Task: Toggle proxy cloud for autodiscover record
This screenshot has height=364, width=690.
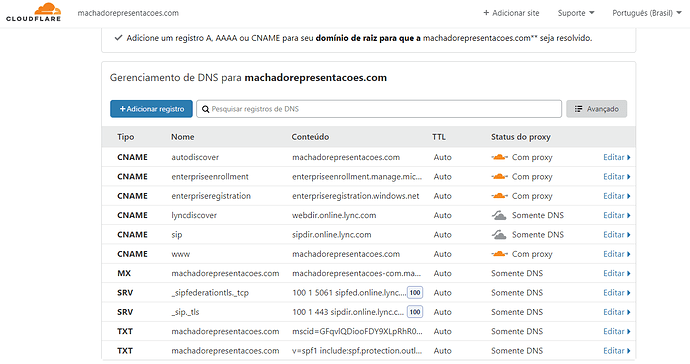Action: (x=499, y=157)
